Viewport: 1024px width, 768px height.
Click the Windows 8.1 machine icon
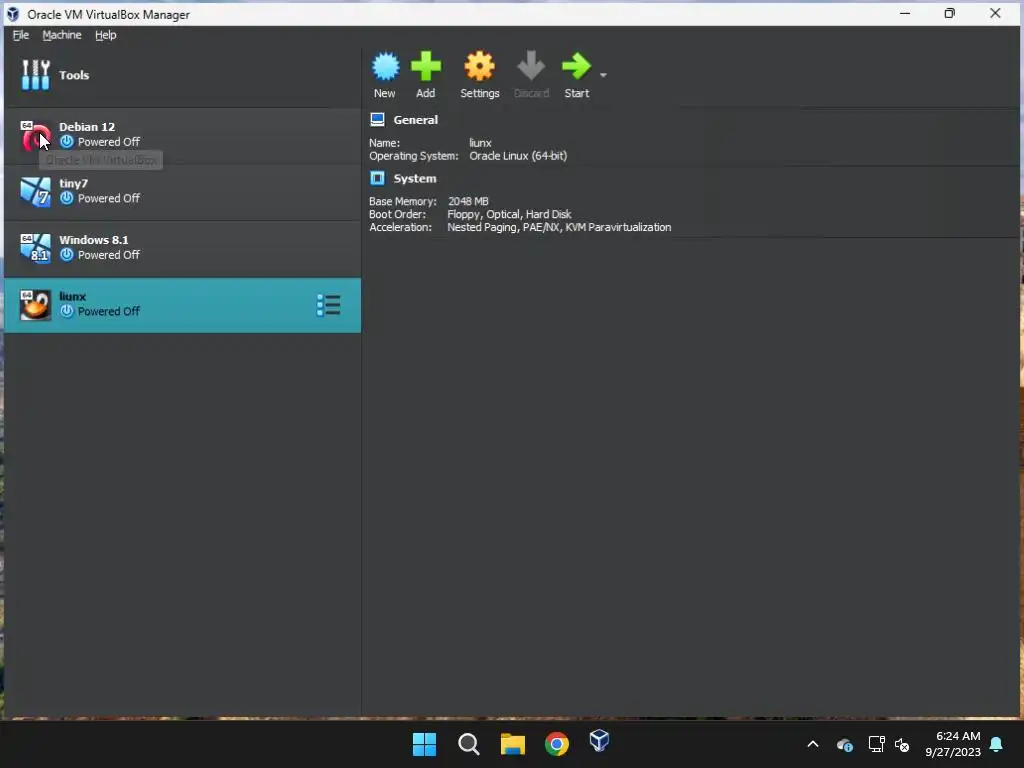pyautogui.click(x=35, y=248)
